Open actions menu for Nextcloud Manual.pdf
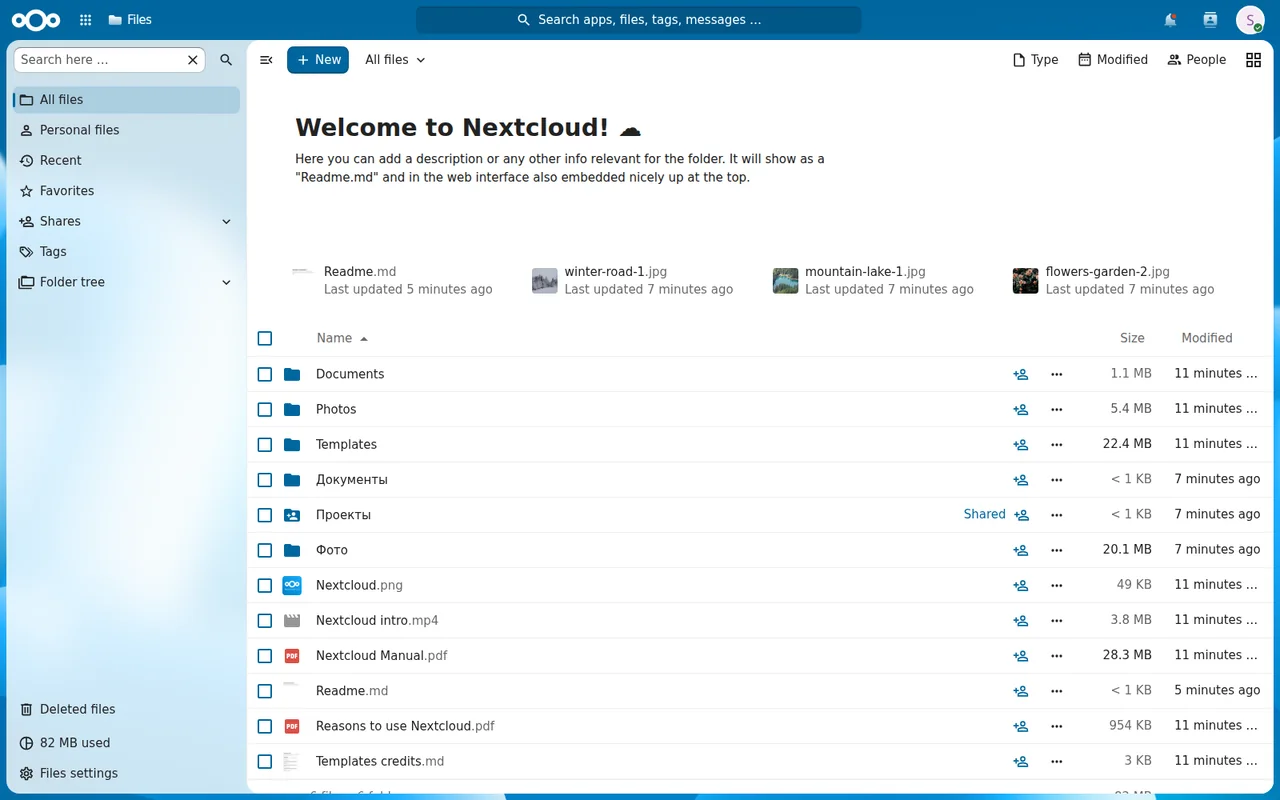The width and height of the screenshot is (1280, 800). coord(1056,656)
